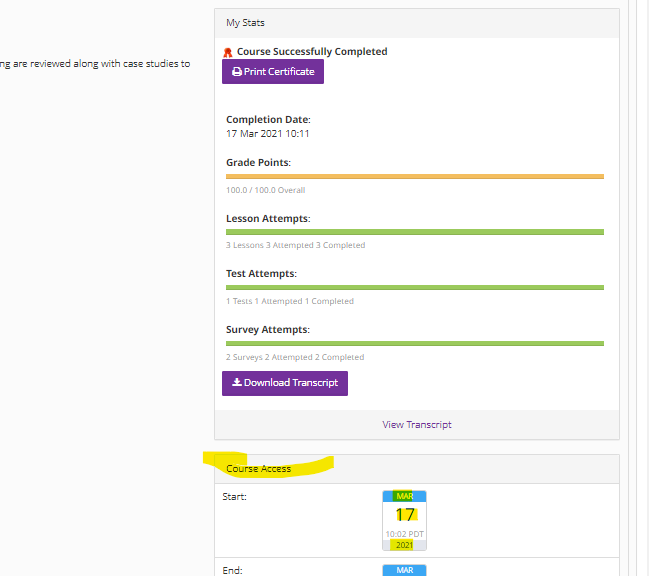This screenshot has height=576, width=649.
Task: Click the 100.0 / 100.0 Overall score text
Action: coord(265,190)
